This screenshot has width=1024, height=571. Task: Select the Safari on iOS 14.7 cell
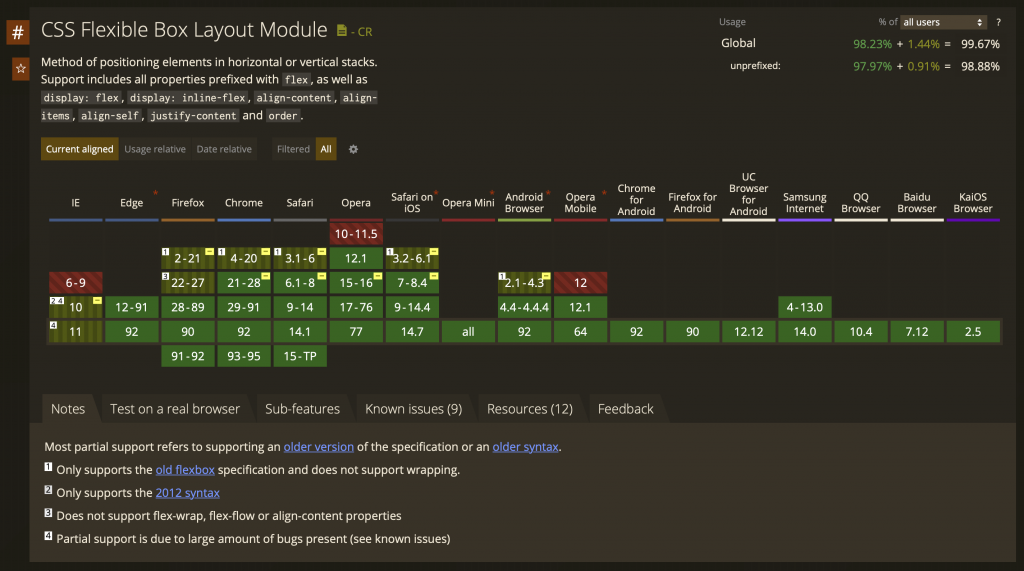[x=412, y=332]
